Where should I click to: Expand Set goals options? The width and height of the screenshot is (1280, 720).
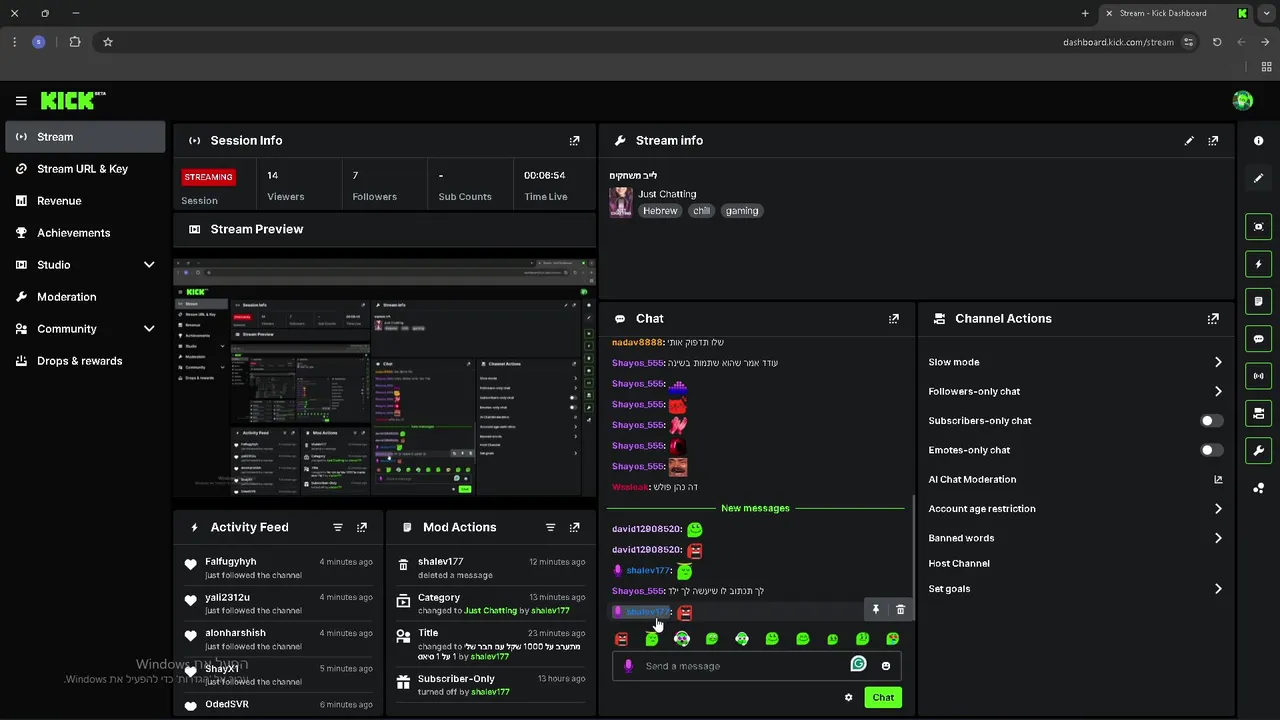pos(1218,589)
